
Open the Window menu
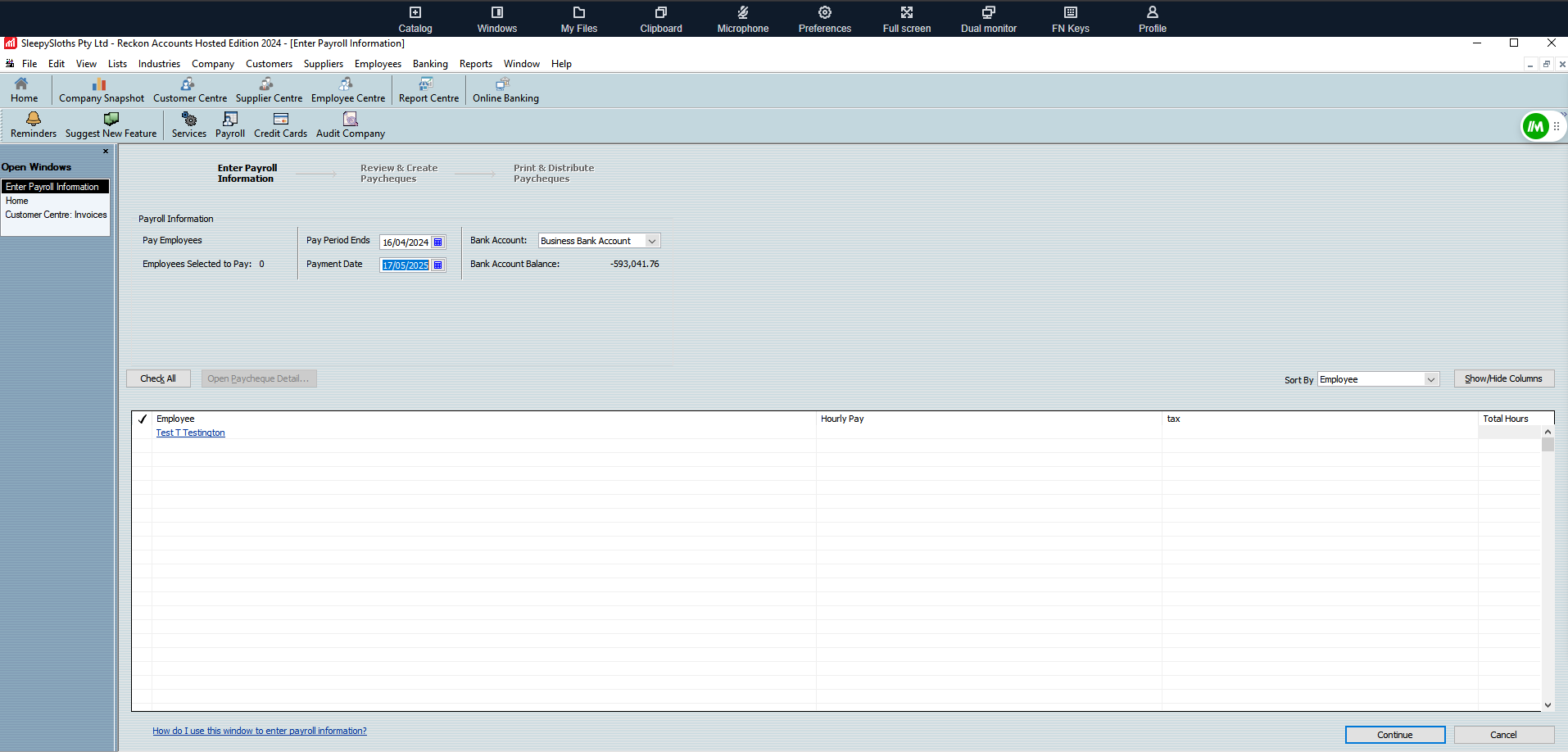pos(521,64)
